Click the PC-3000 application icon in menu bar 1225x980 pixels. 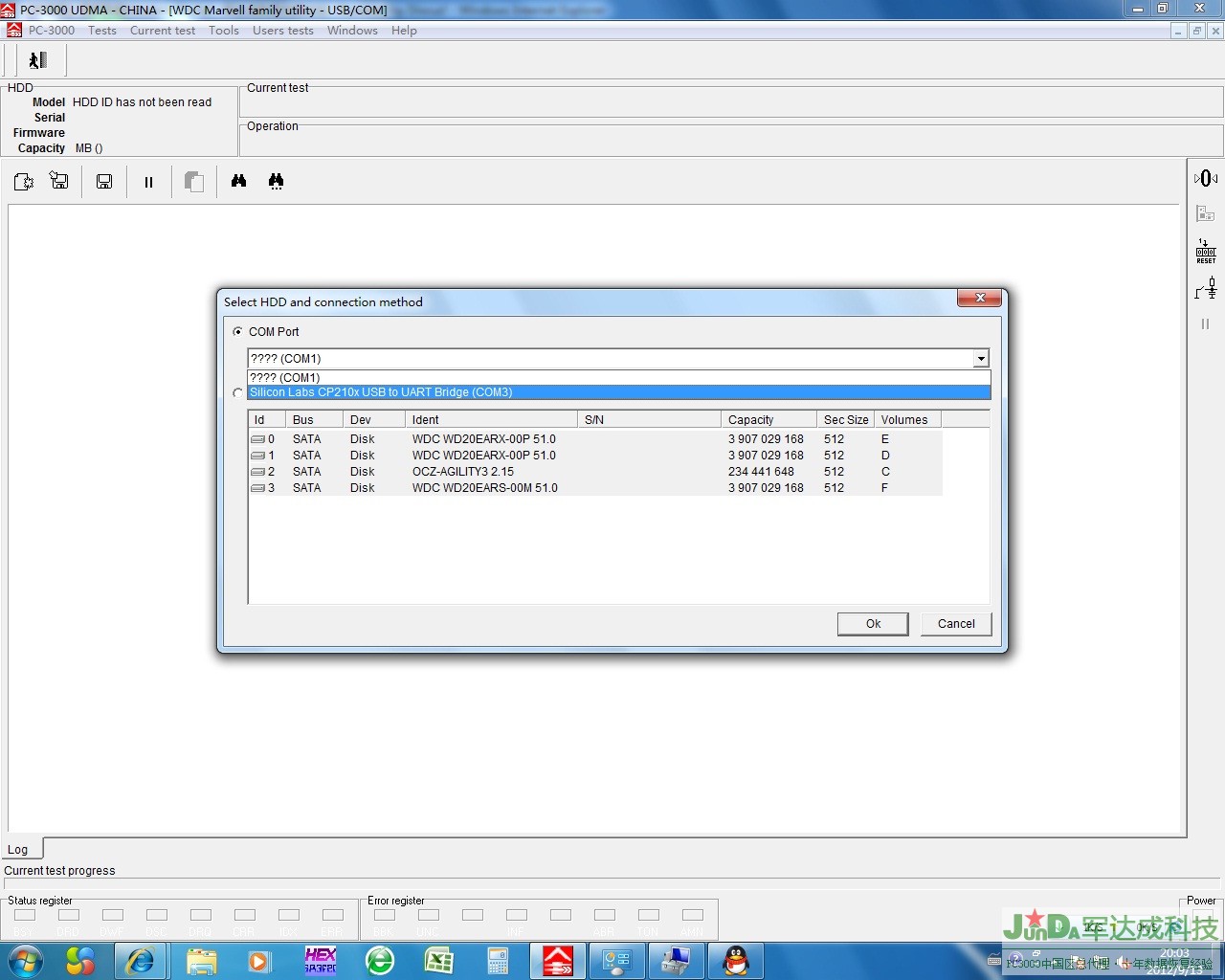pos(13,31)
